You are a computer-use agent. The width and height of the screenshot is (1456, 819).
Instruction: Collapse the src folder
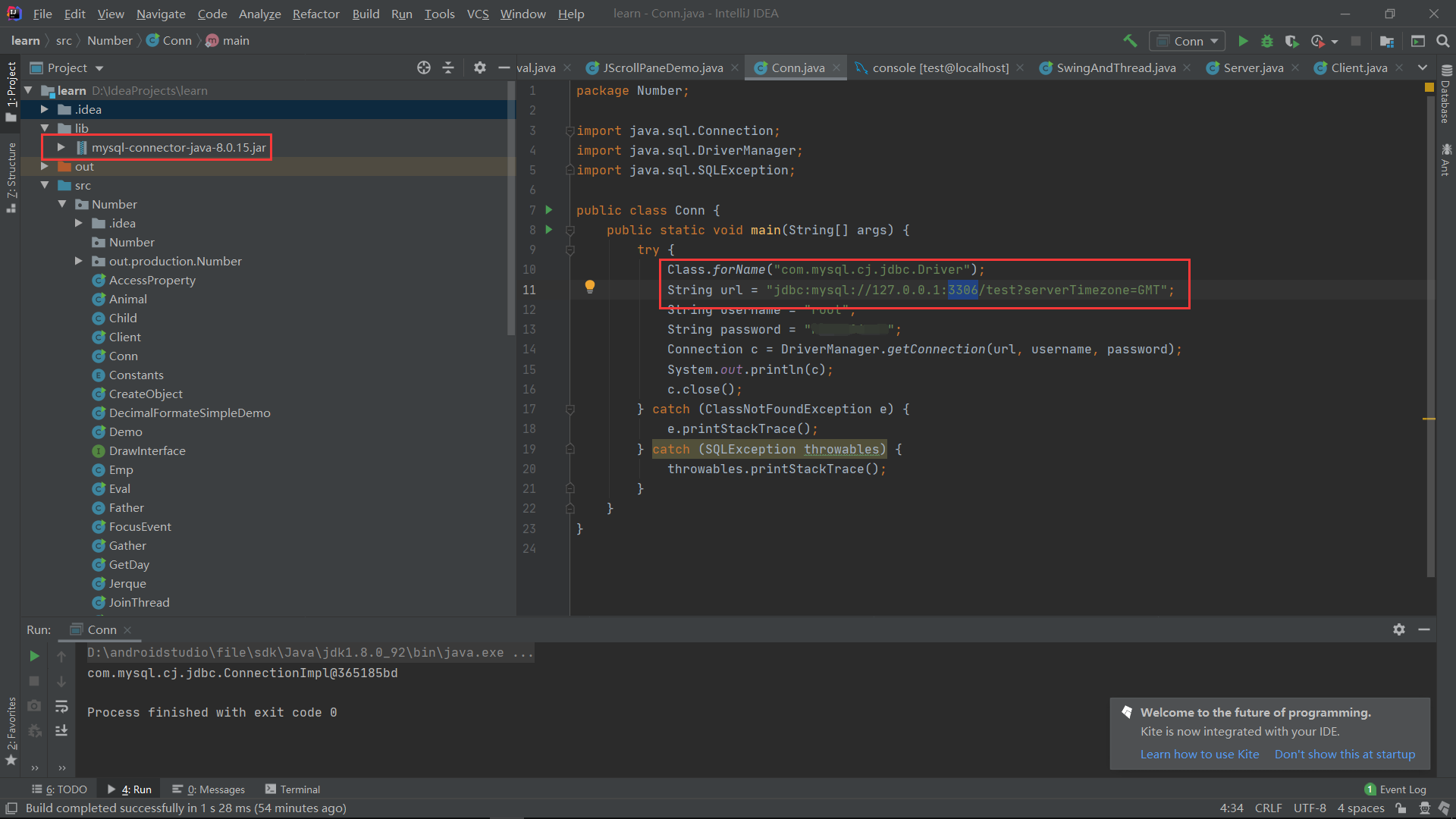coord(45,185)
